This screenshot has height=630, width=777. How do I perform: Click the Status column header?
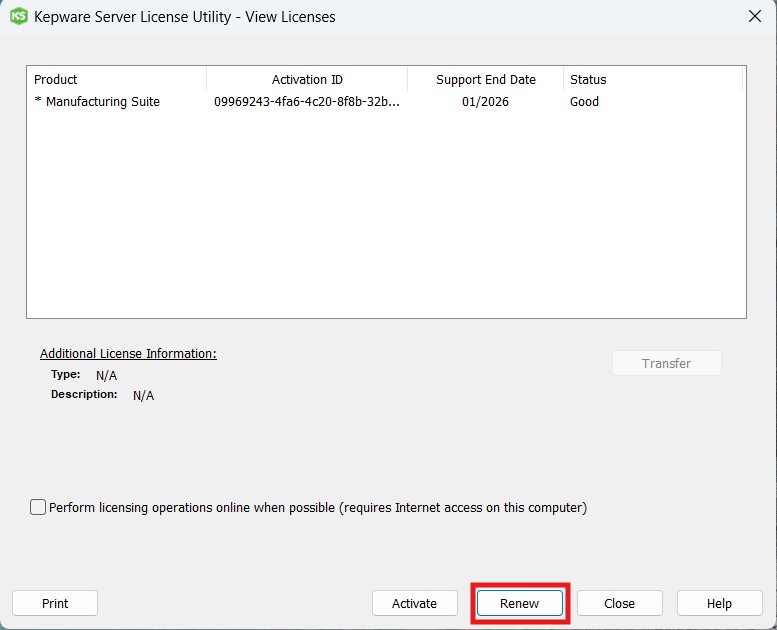(x=652, y=79)
